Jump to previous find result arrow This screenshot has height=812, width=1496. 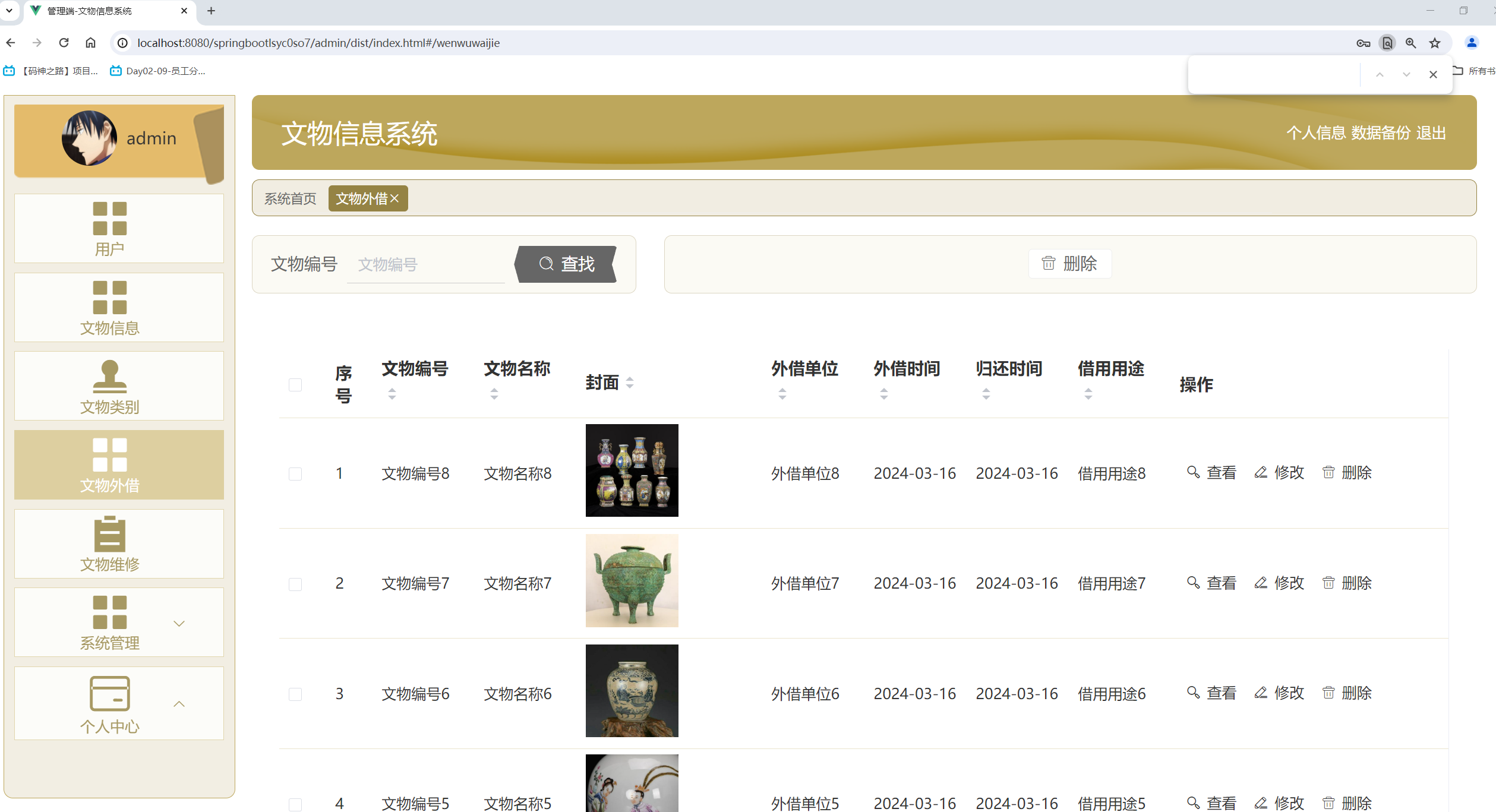(1380, 74)
